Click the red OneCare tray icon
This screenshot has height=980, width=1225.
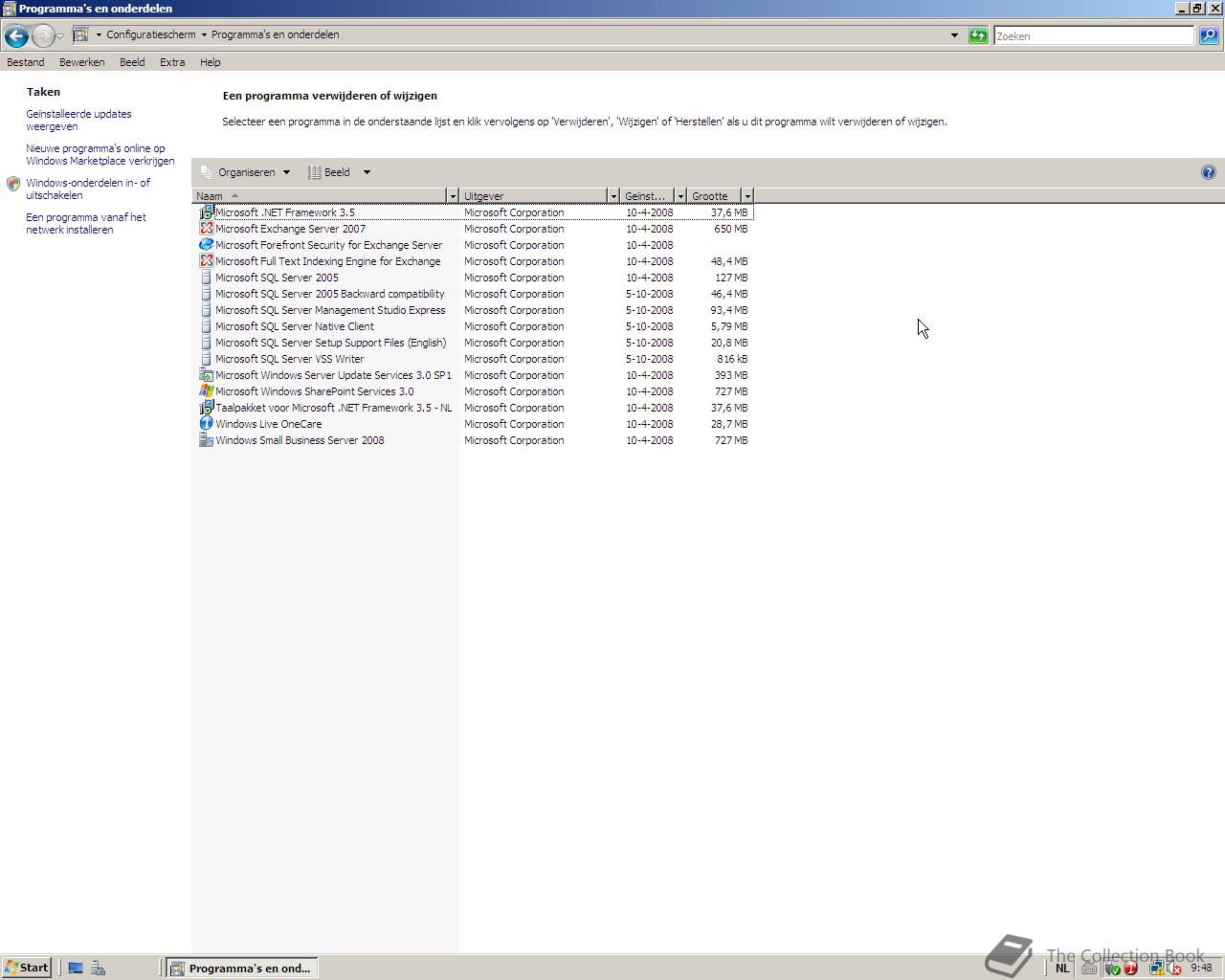[1130, 969]
